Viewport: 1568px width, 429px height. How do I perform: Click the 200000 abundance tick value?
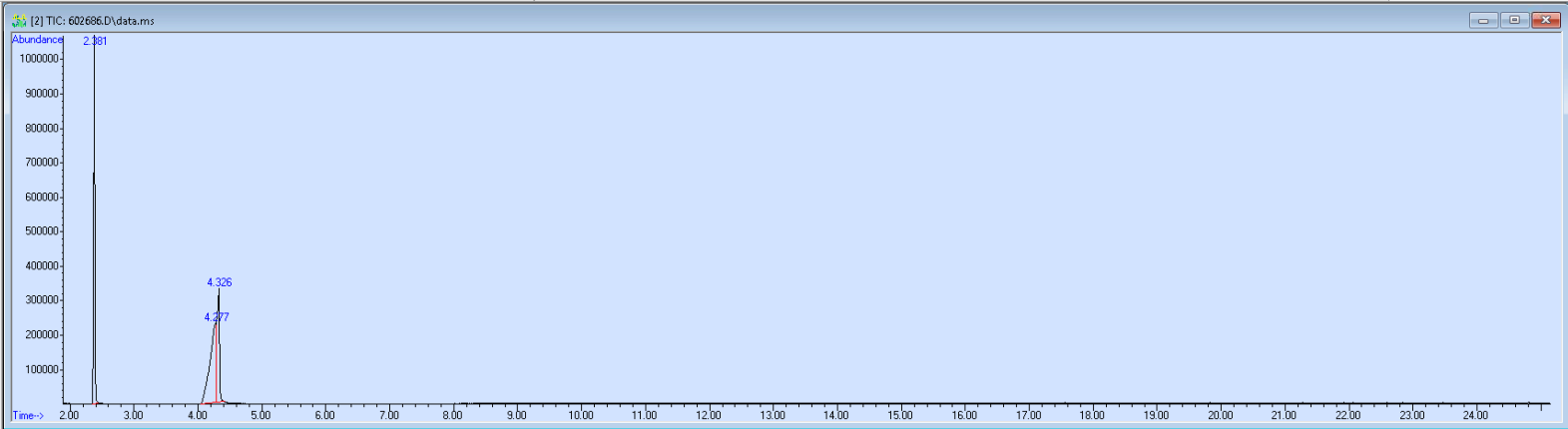pos(41,335)
